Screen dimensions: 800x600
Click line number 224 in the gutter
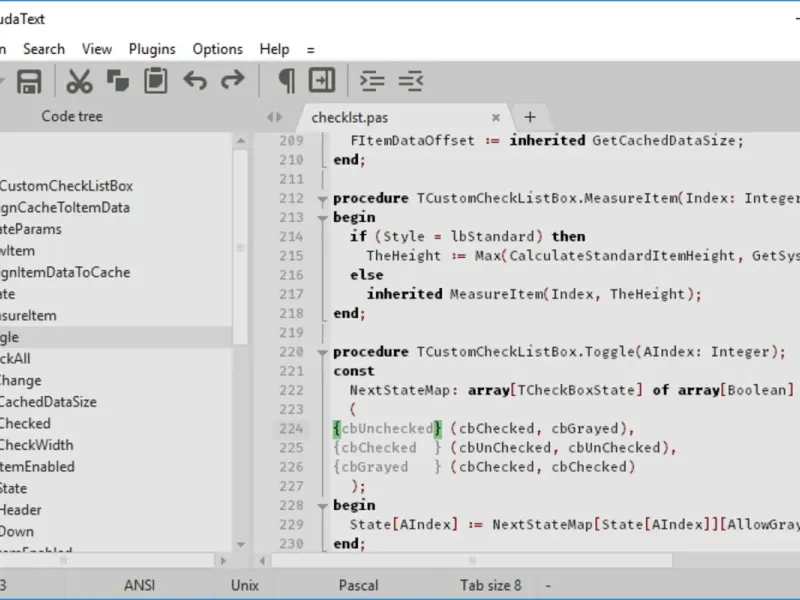click(x=291, y=429)
